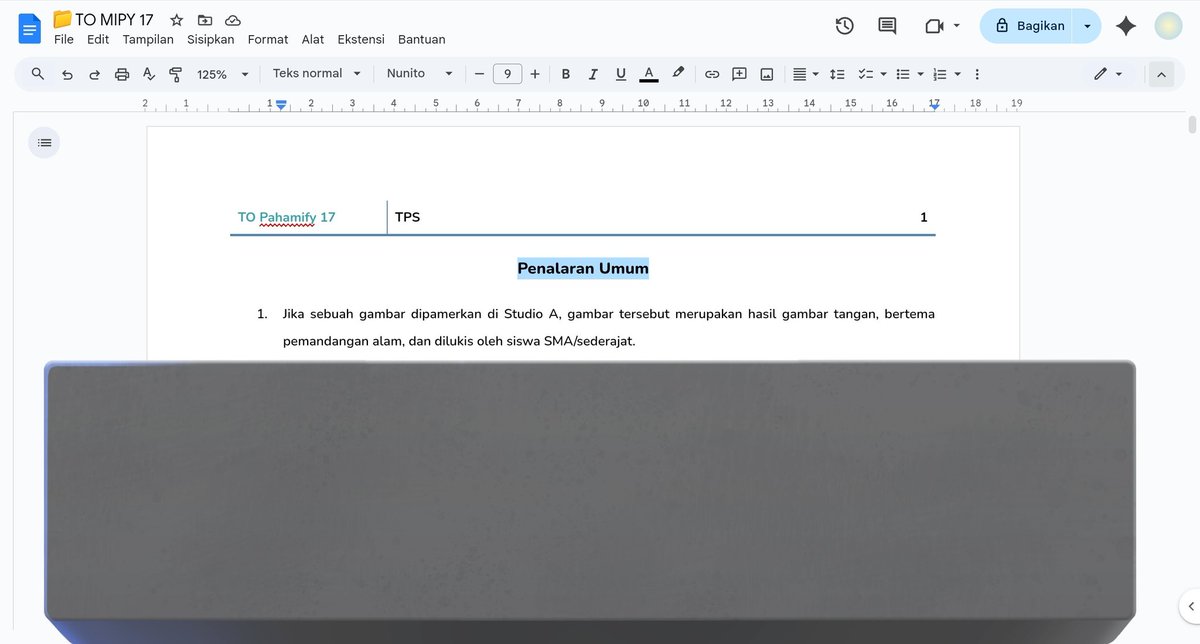Expand the side panel arrow
This screenshot has width=1200, height=644.
point(1190,606)
